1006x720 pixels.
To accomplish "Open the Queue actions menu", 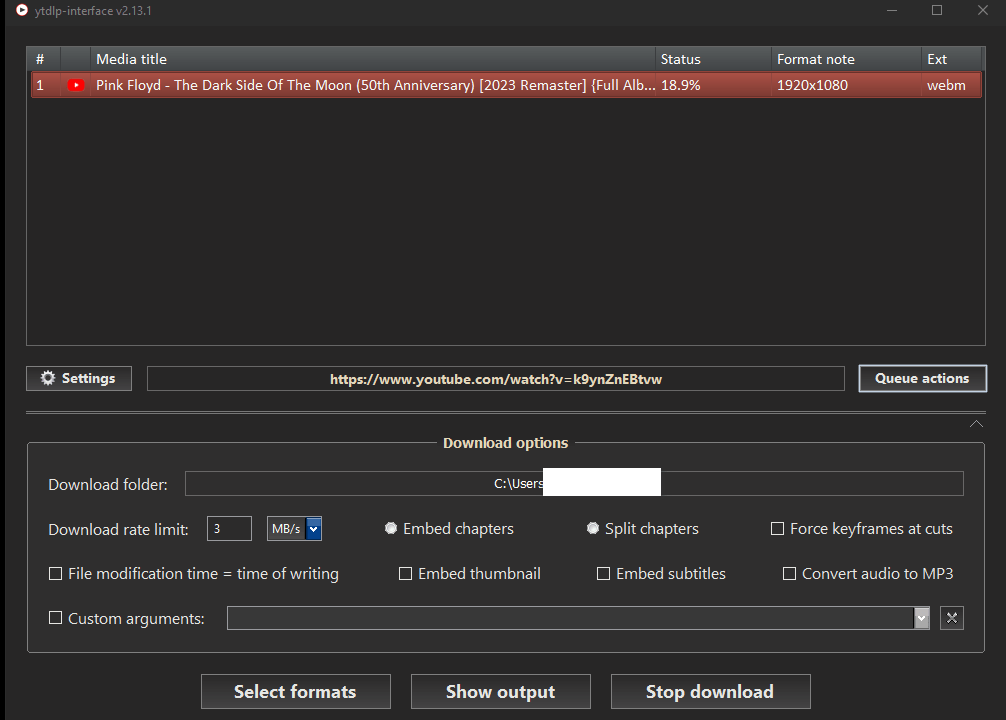I will coord(922,379).
